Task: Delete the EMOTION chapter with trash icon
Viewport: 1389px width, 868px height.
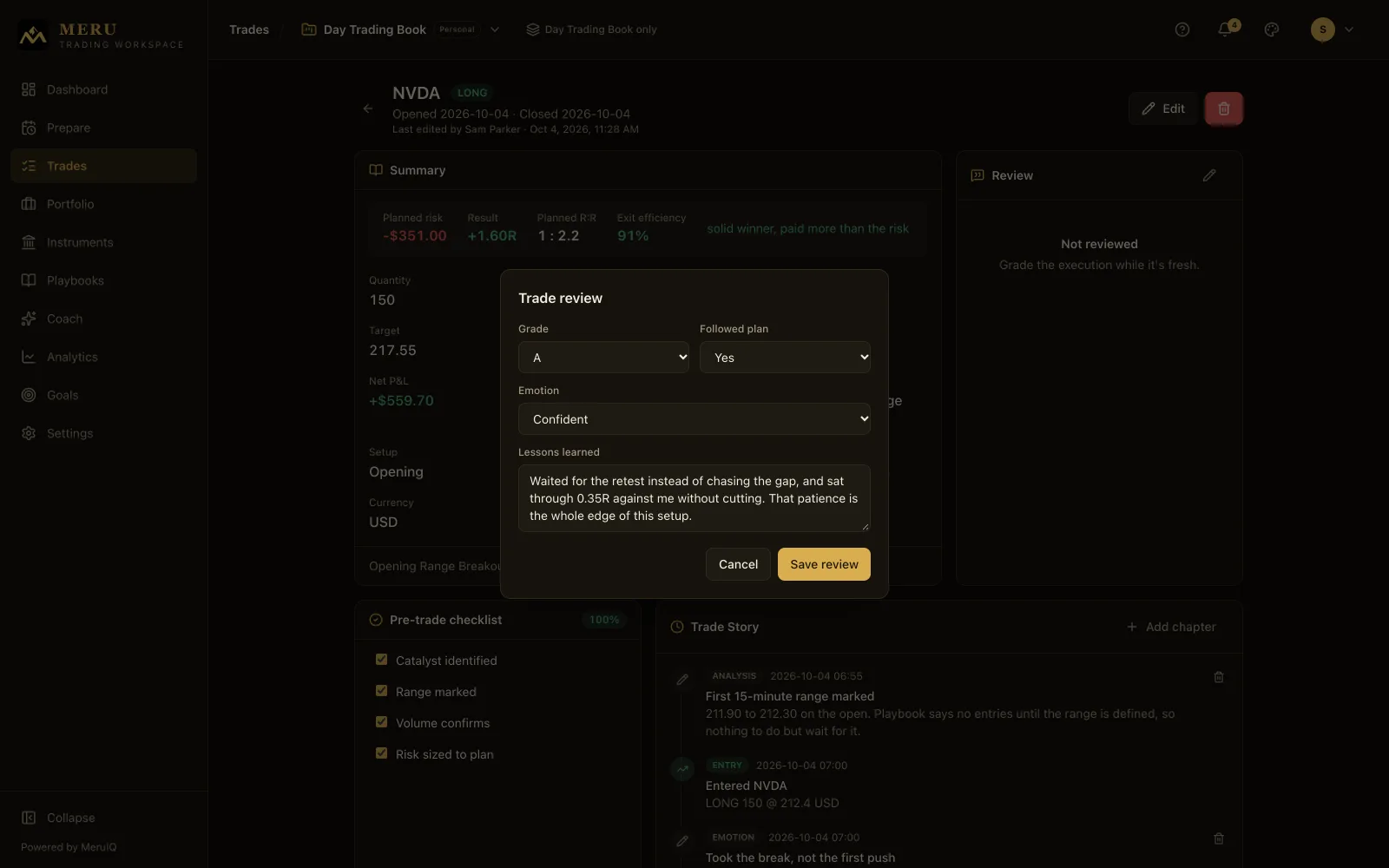Action: point(1219,838)
